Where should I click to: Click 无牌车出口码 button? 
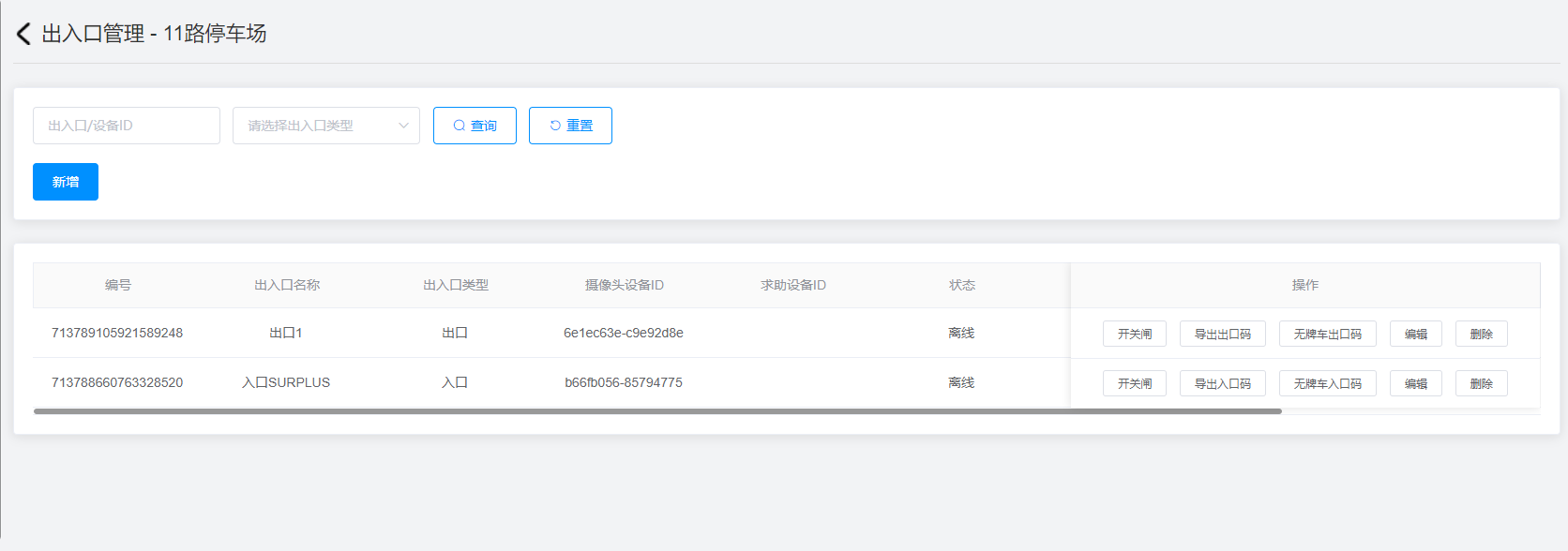1327,334
